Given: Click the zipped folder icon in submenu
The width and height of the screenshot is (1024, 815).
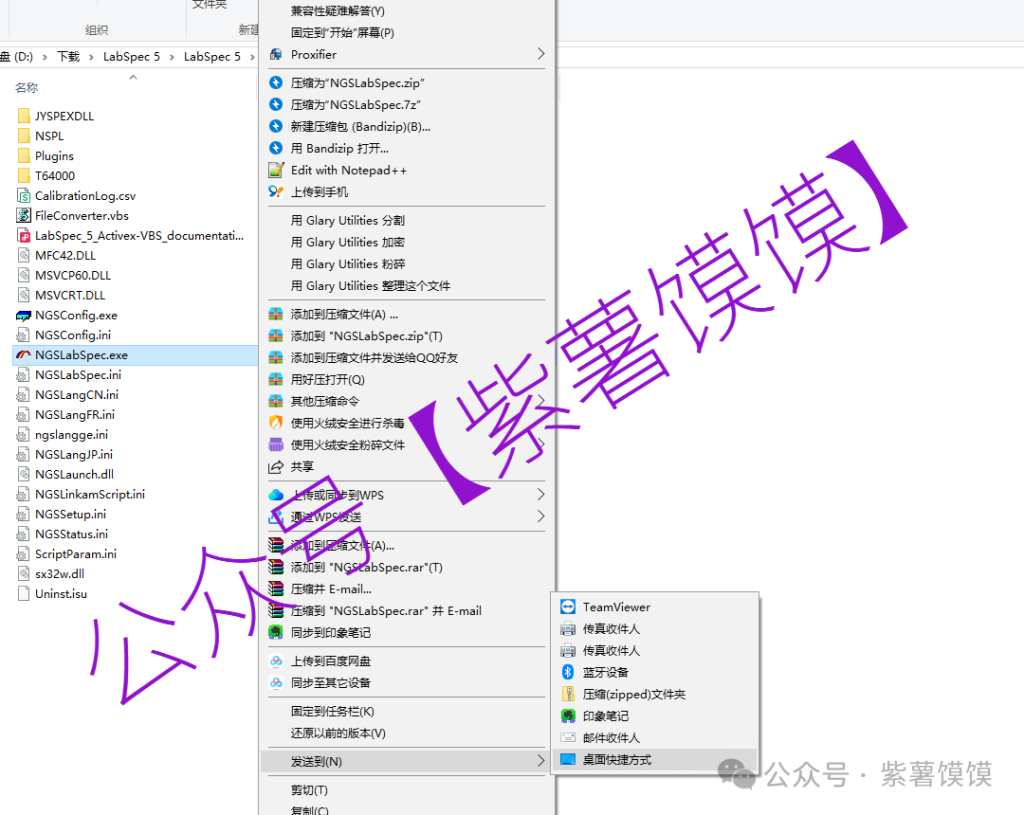Looking at the screenshot, I should tap(568, 694).
